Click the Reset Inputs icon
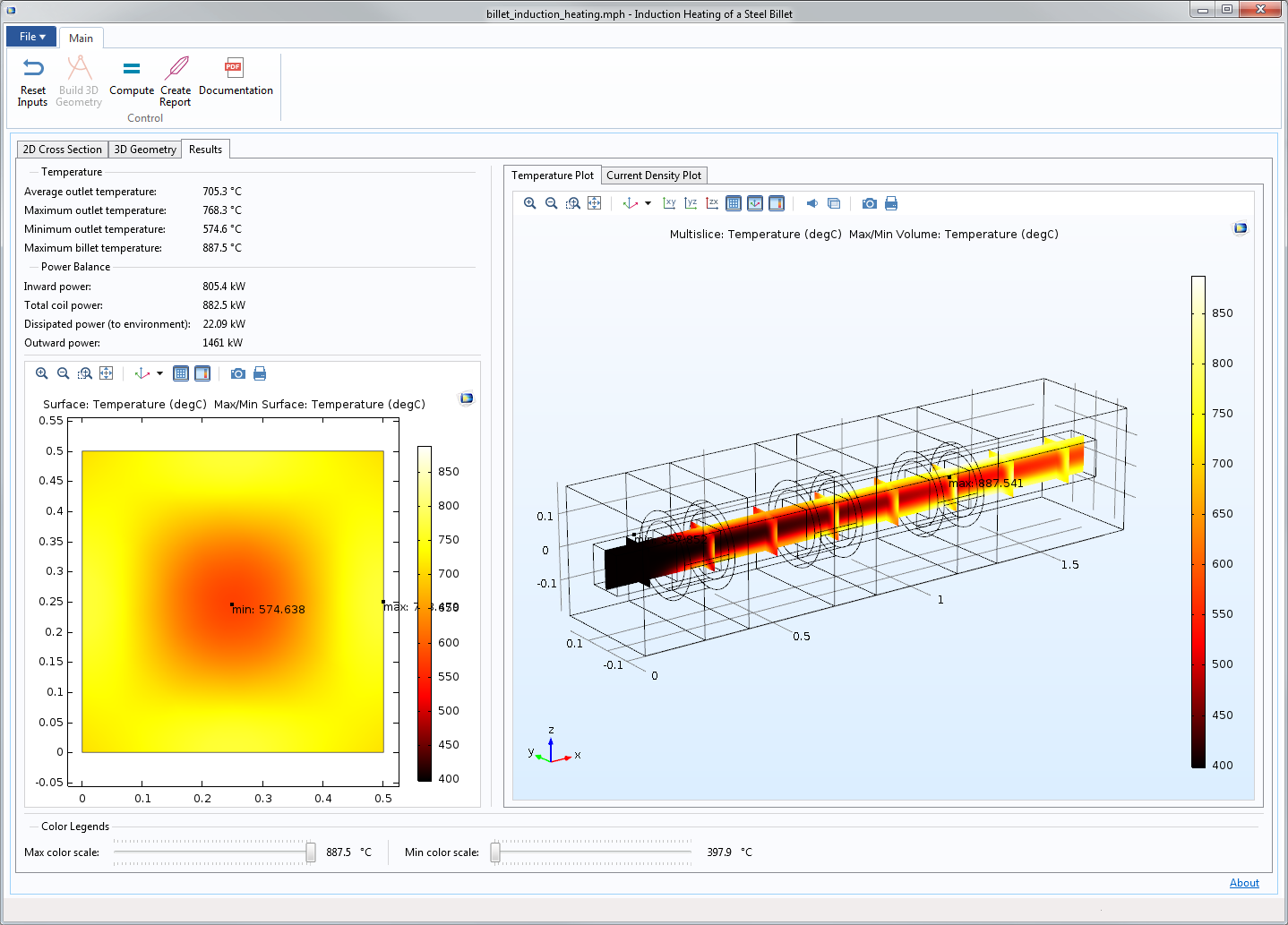This screenshot has height=925, width=1288. click(33, 69)
